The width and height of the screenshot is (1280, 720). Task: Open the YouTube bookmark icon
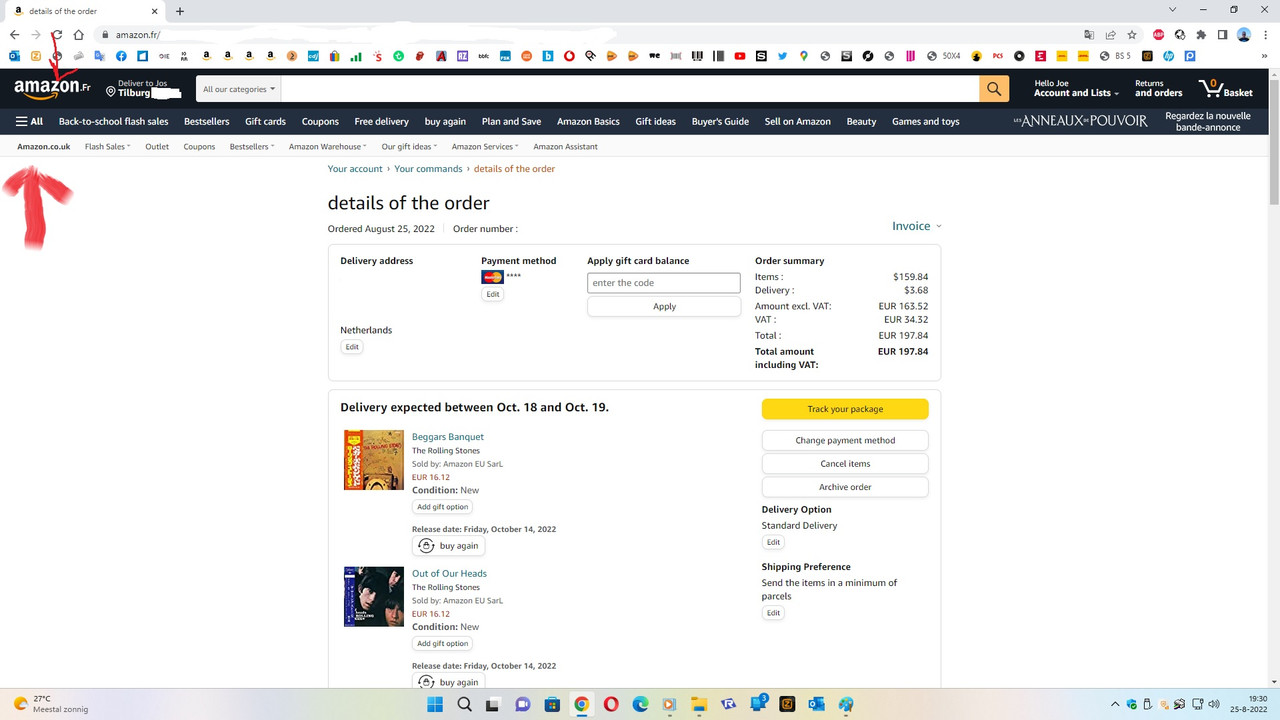click(740, 56)
